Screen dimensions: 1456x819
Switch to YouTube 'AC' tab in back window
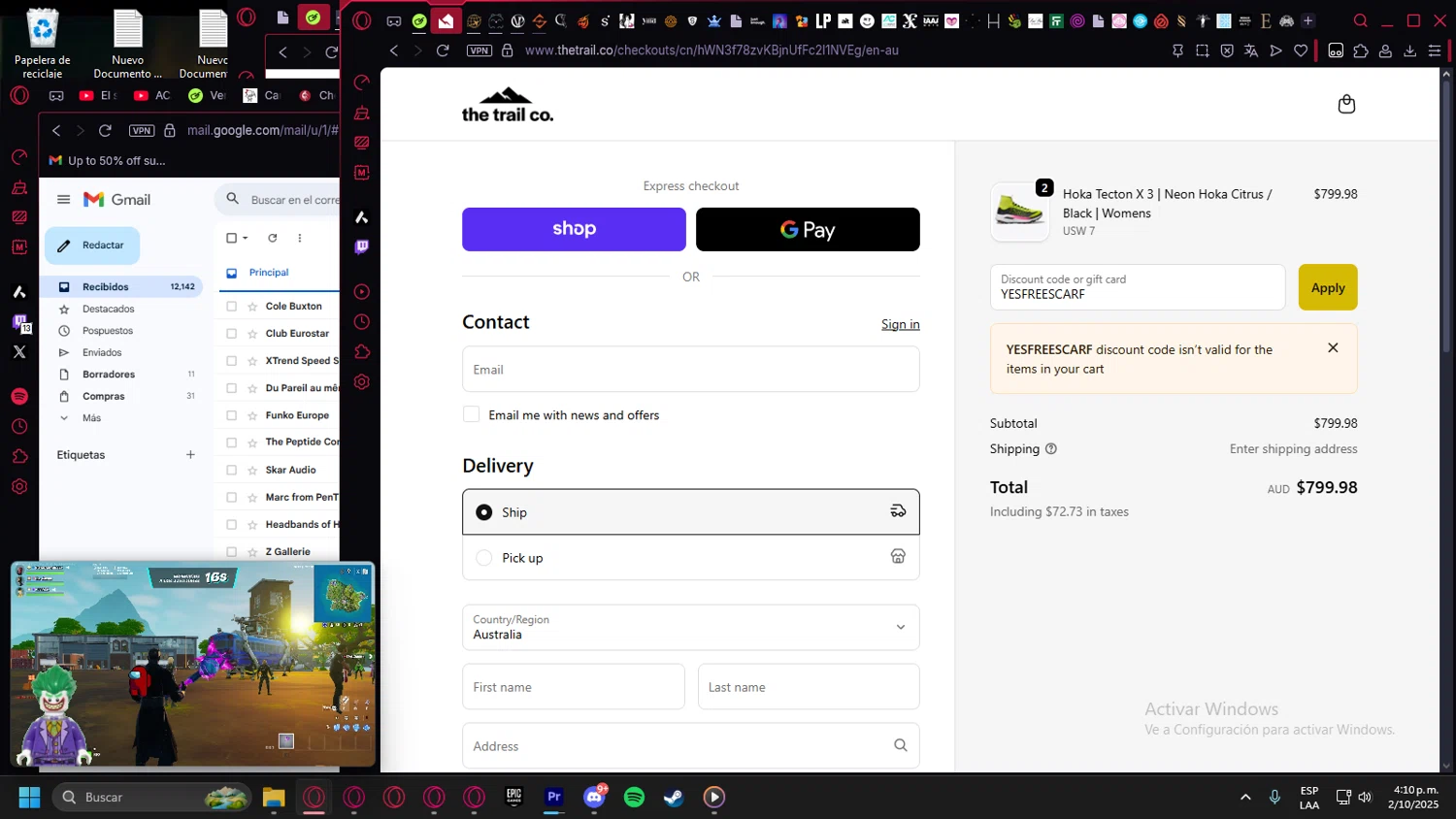pos(152,95)
